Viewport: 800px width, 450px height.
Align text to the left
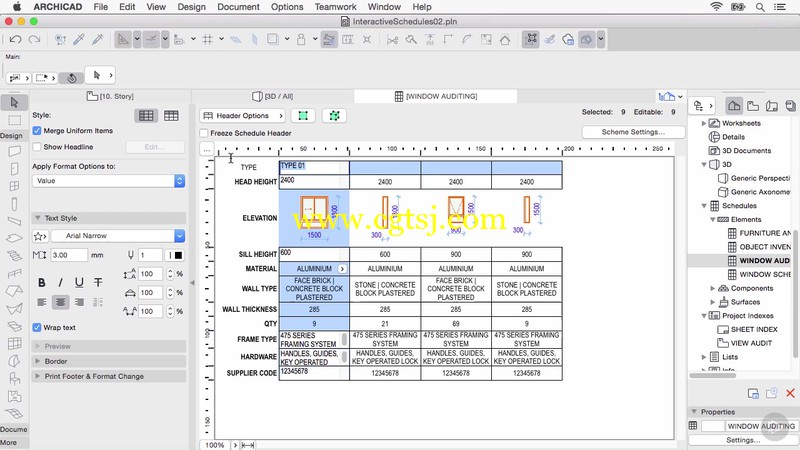(42, 302)
